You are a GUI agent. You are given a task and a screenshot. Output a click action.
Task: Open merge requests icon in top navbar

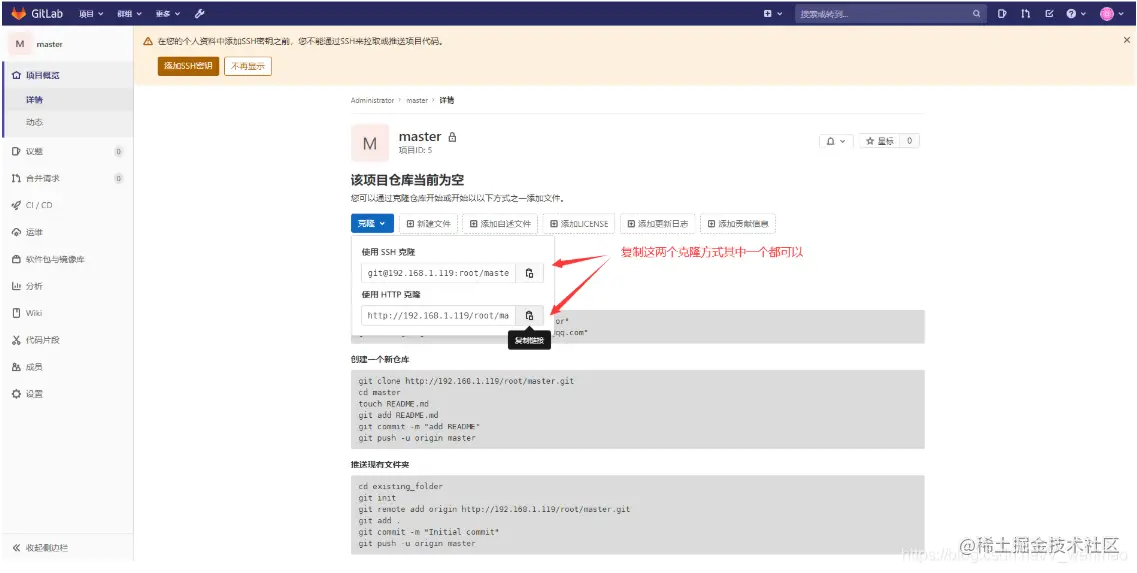click(1025, 14)
